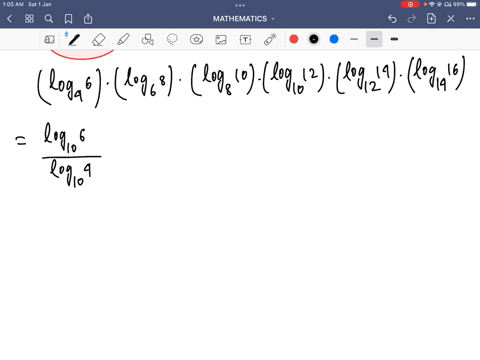
Task: Choose the black pen color
Action: [x=314, y=39]
